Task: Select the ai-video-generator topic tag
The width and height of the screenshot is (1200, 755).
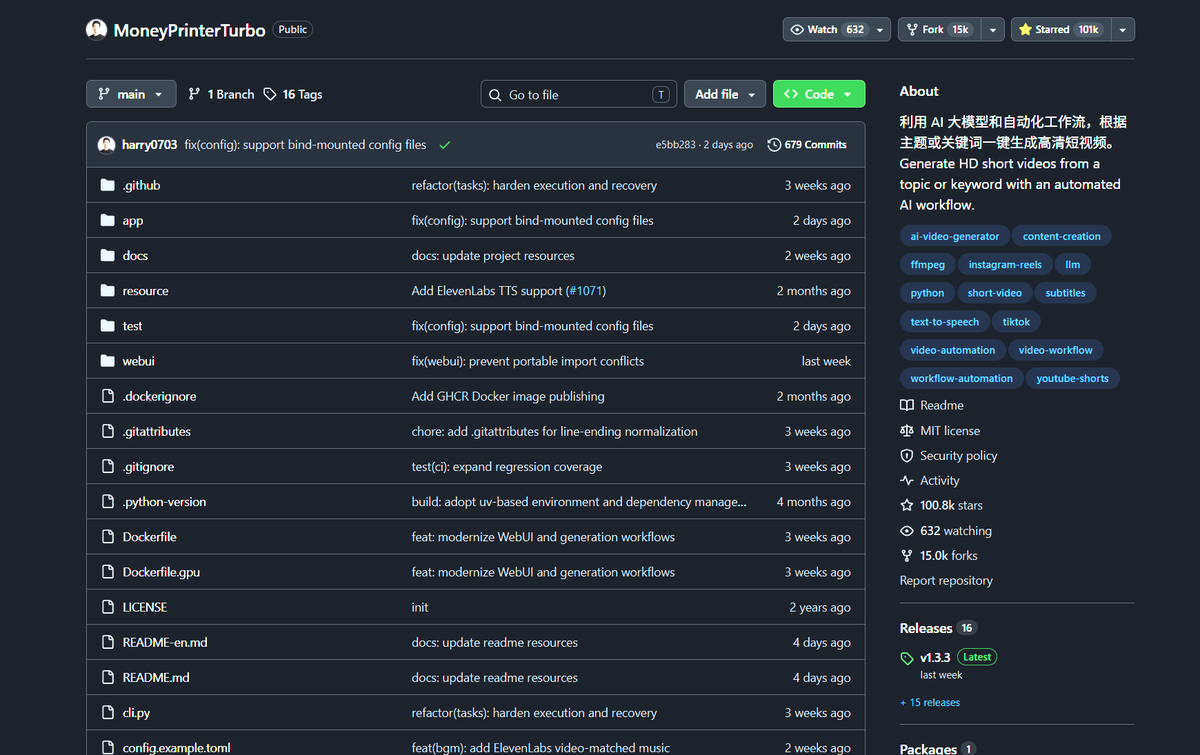Action: 954,237
